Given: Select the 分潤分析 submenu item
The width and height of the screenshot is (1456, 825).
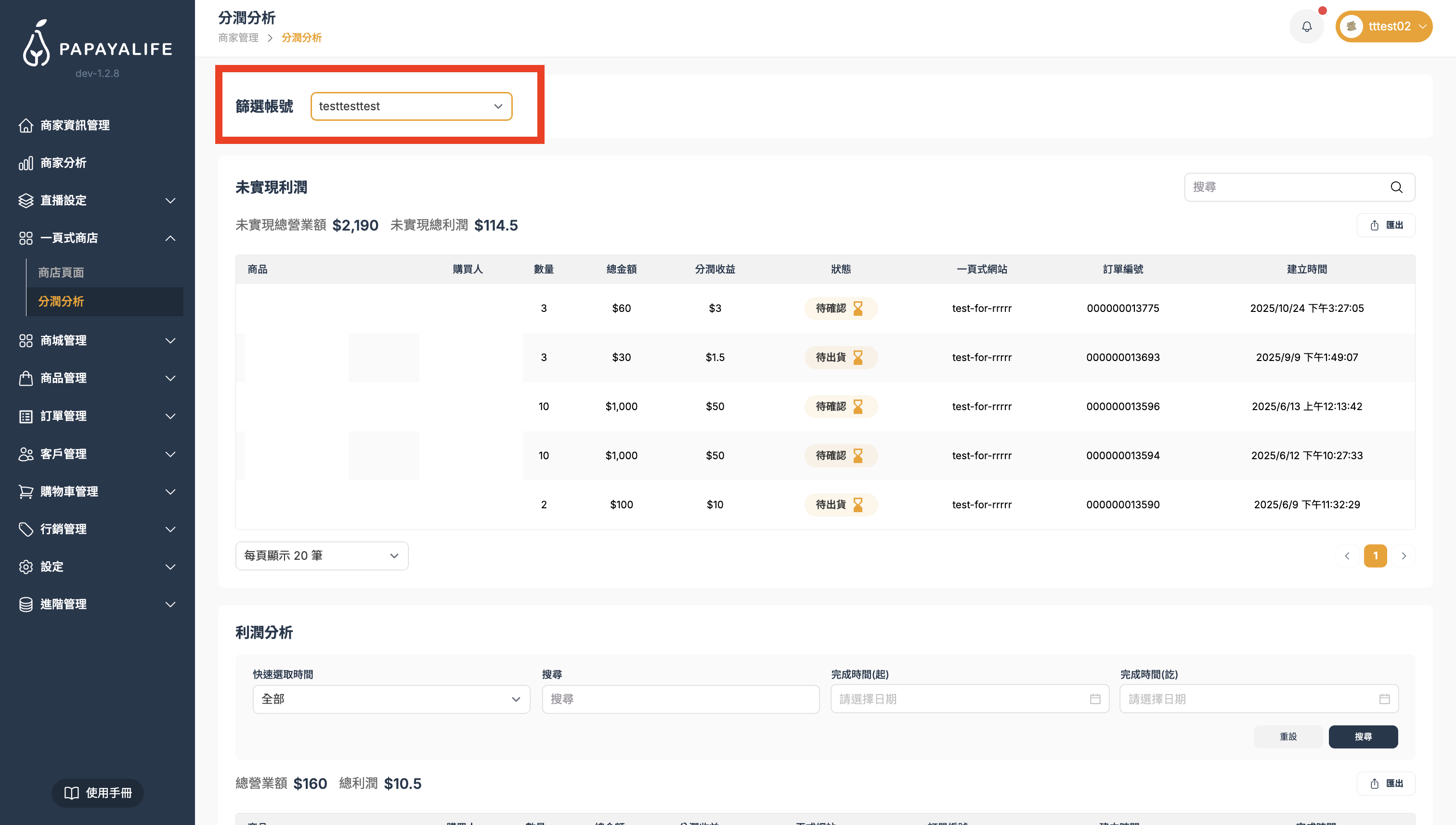Looking at the screenshot, I should click(61, 301).
